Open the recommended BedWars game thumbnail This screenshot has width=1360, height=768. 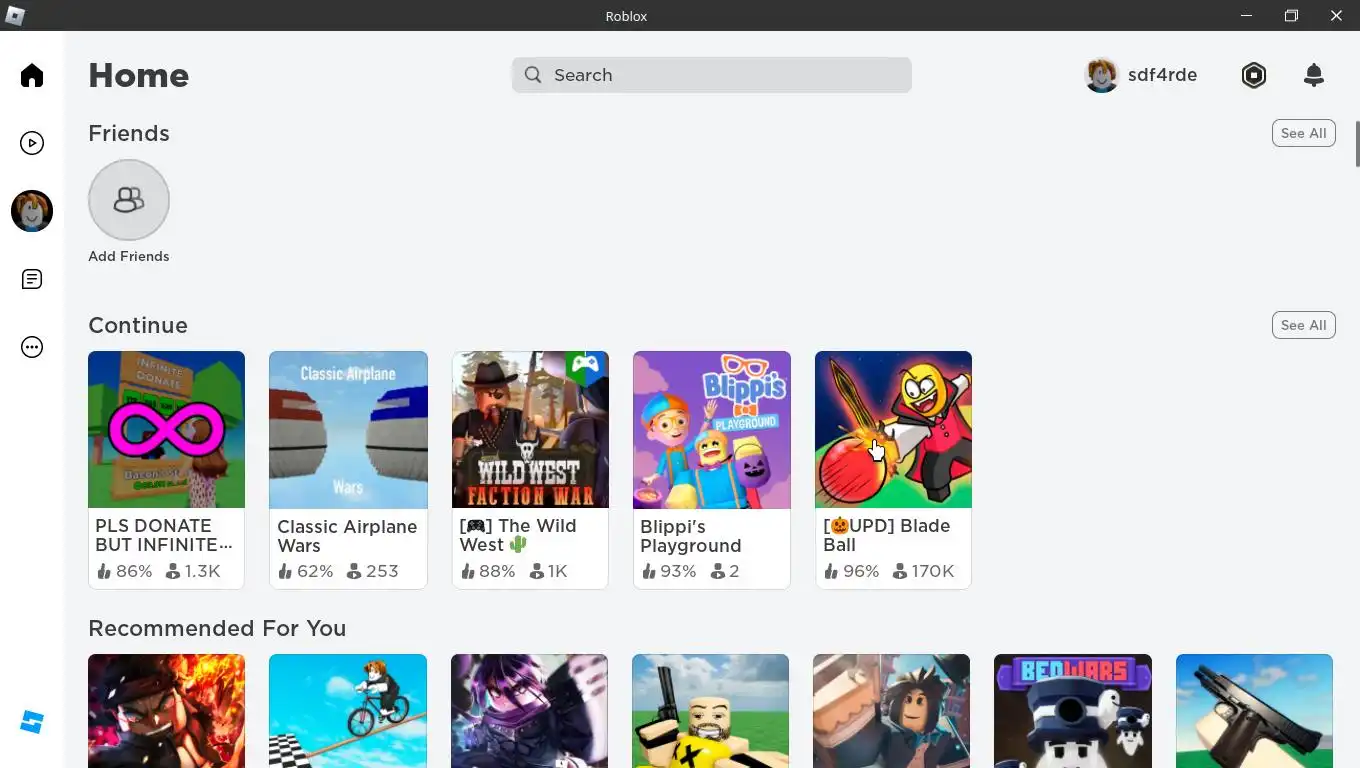(1073, 711)
